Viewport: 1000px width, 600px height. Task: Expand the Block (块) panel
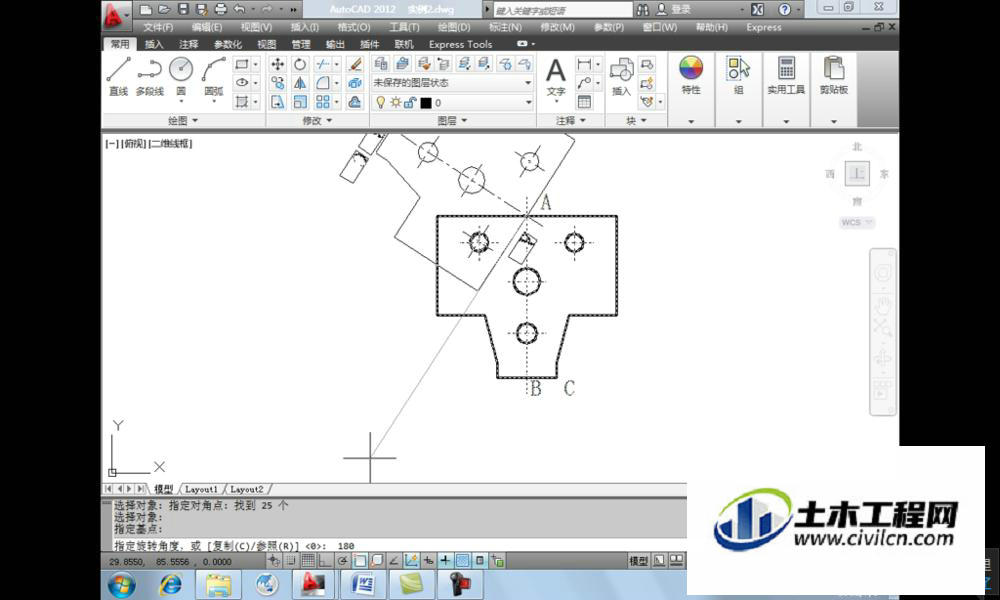[636, 121]
